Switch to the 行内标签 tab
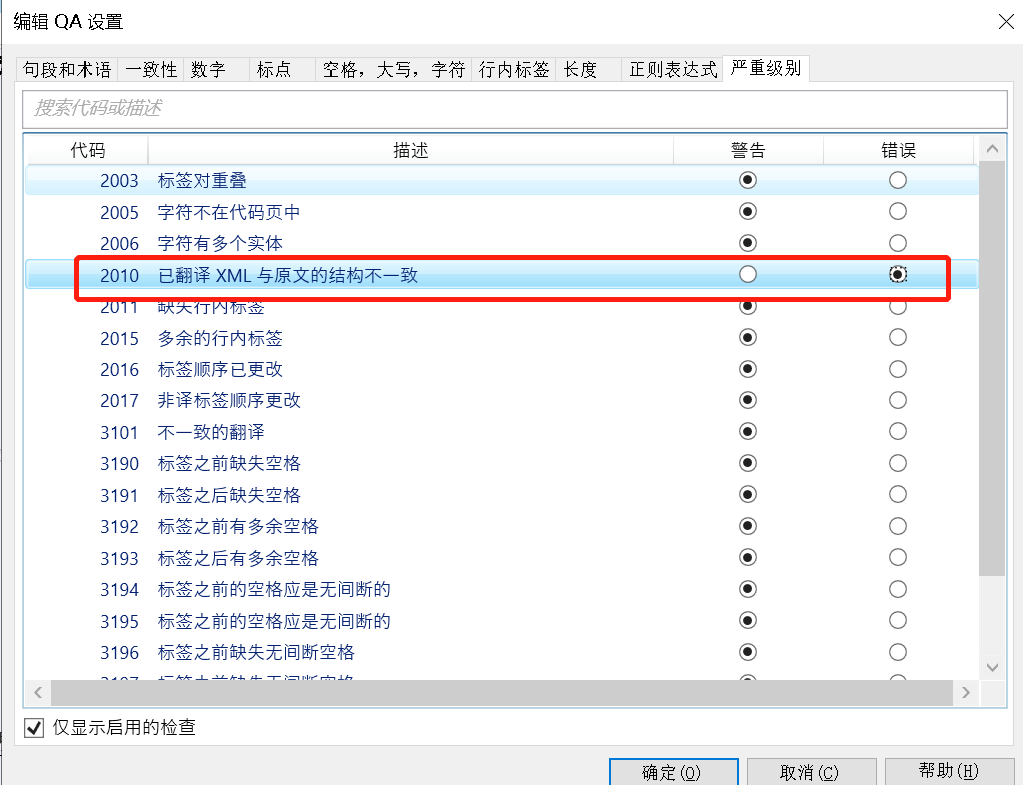Image resolution: width=1023 pixels, height=785 pixels. 513,69
